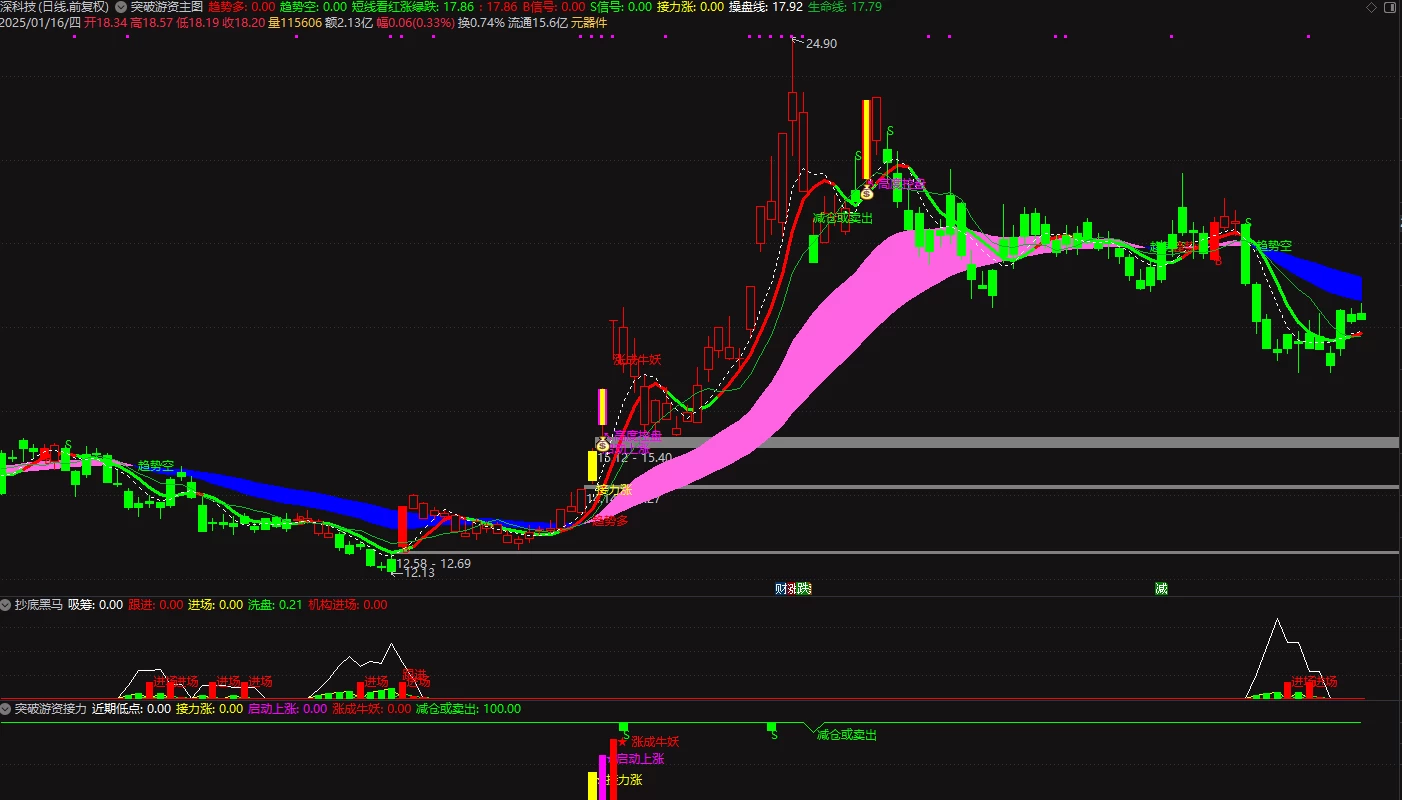Screen dimensions: 1402x800
Task: Click the 吸筹: 0.00 value
Action: point(95,605)
